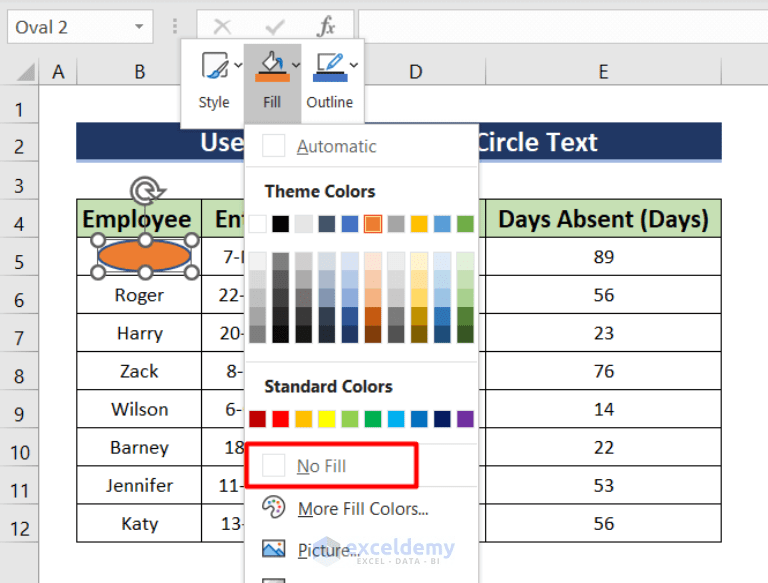The image size is (768, 583).
Task: Choose Automatic fill option
Action: [361, 146]
